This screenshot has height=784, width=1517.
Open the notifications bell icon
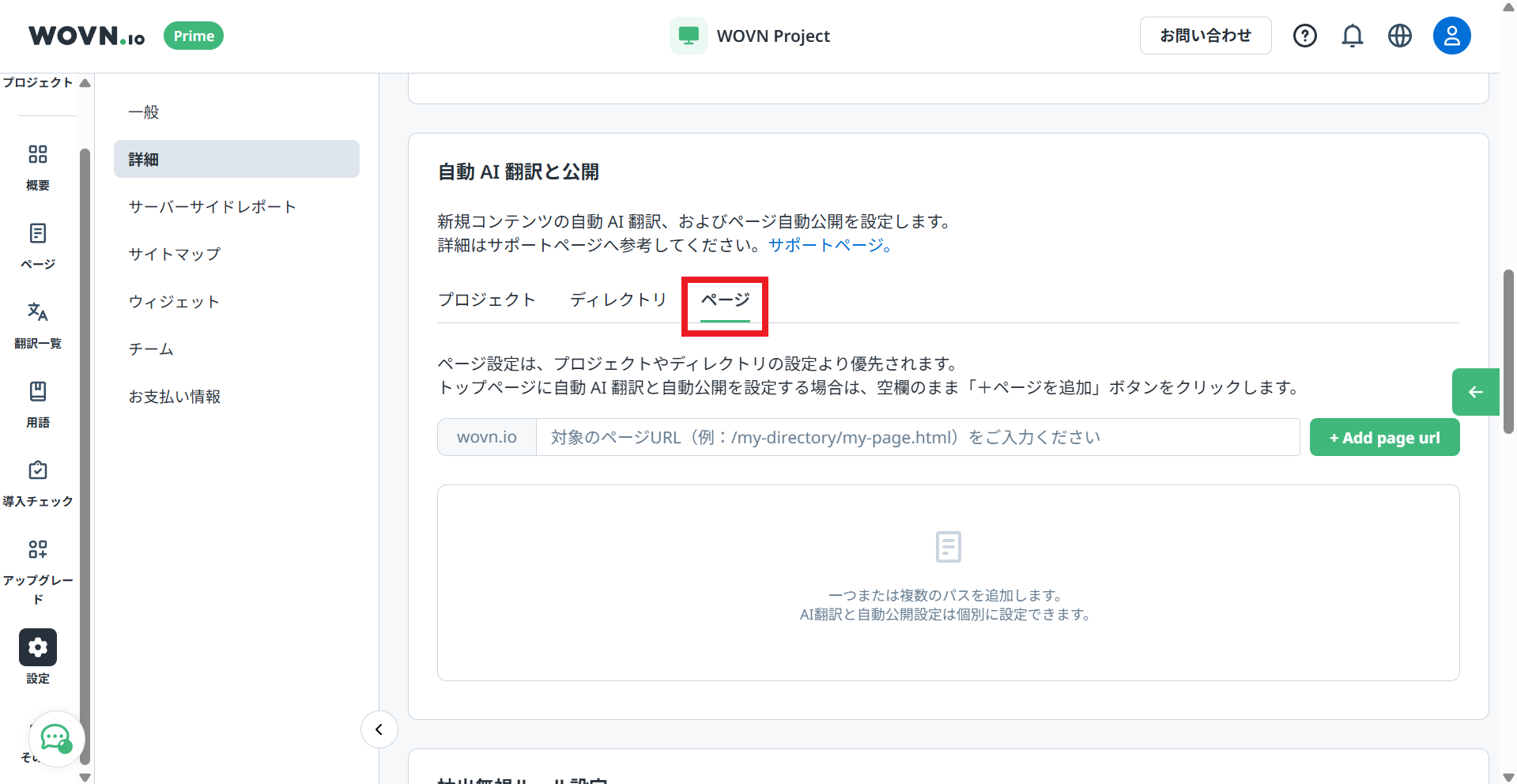1353,36
